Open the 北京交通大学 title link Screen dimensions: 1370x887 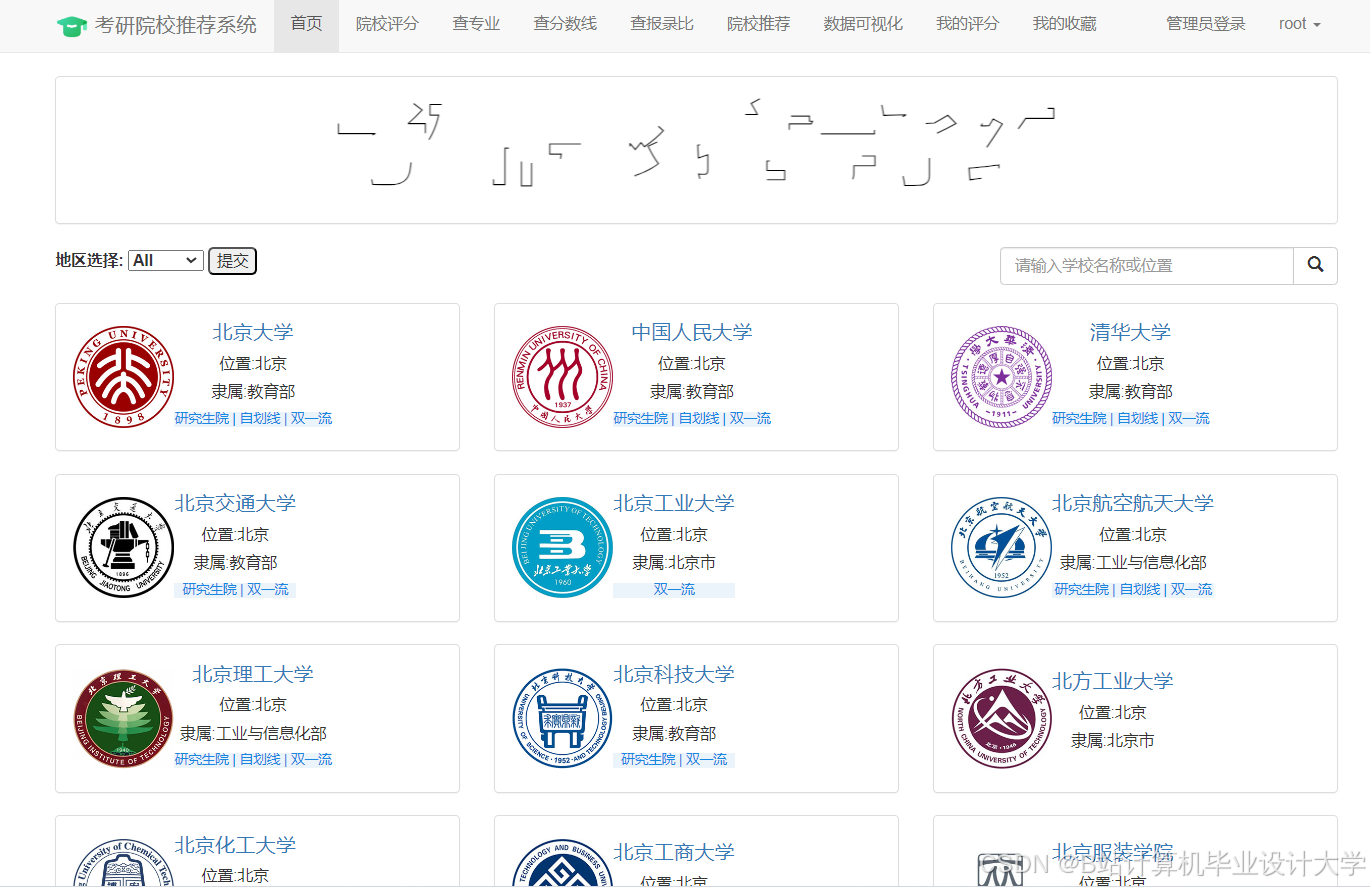pos(235,503)
